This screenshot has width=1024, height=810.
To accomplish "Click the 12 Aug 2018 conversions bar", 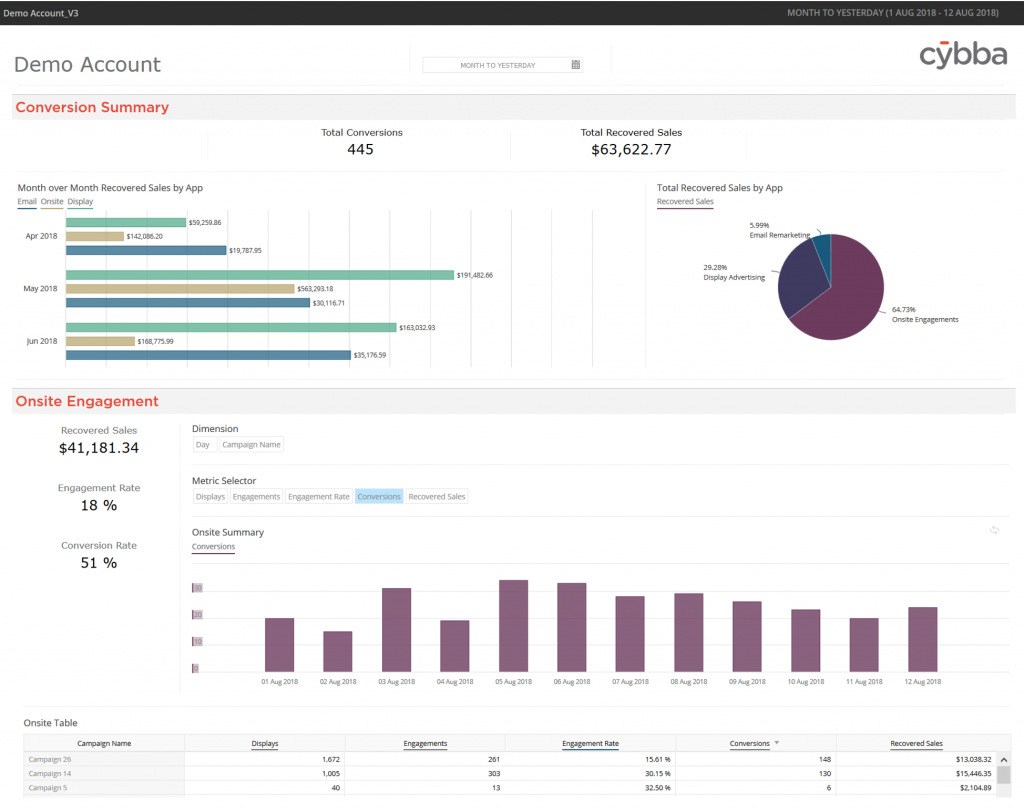I will pyautogui.click(x=923, y=640).
